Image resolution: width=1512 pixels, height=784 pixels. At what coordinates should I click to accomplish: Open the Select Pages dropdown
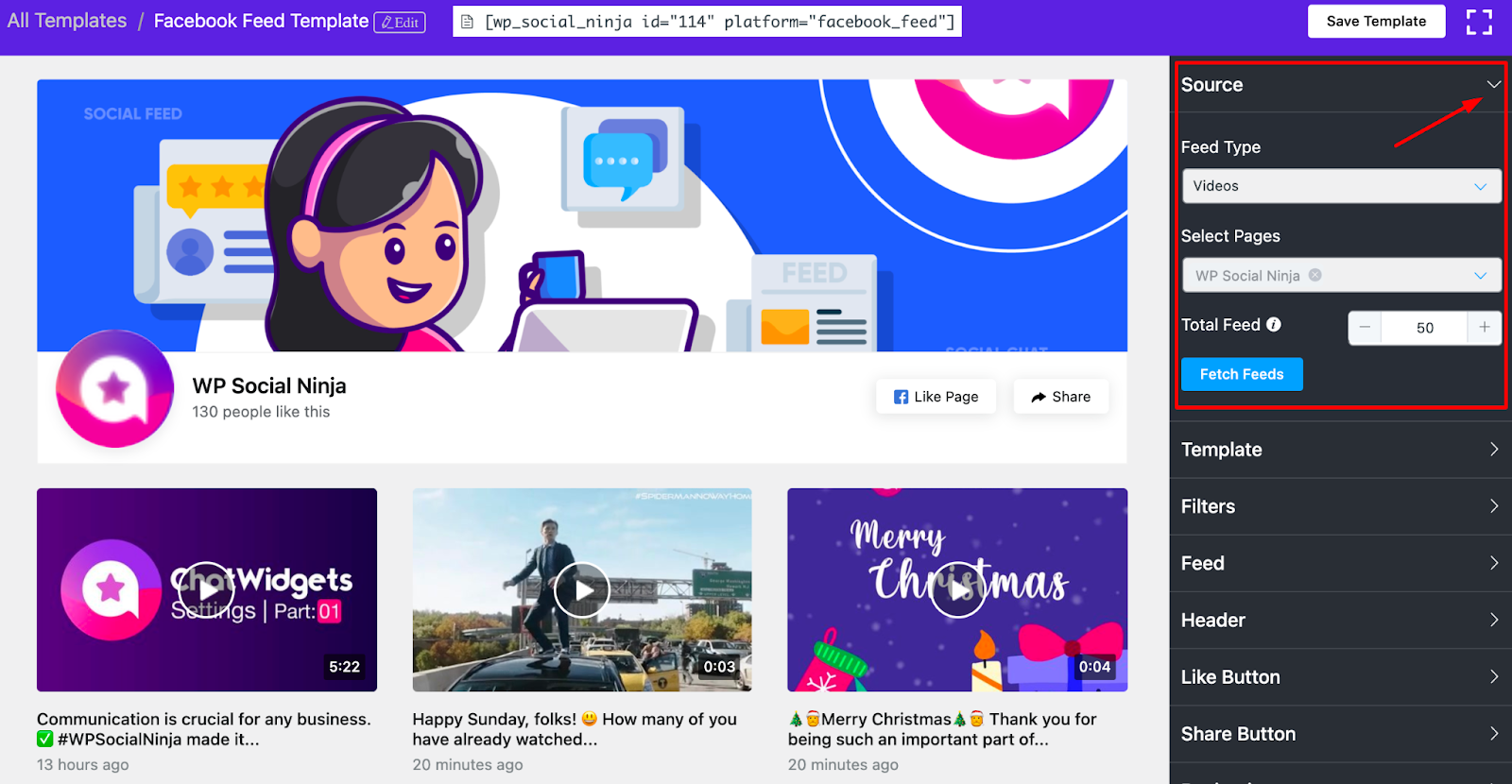point(1341,275)
